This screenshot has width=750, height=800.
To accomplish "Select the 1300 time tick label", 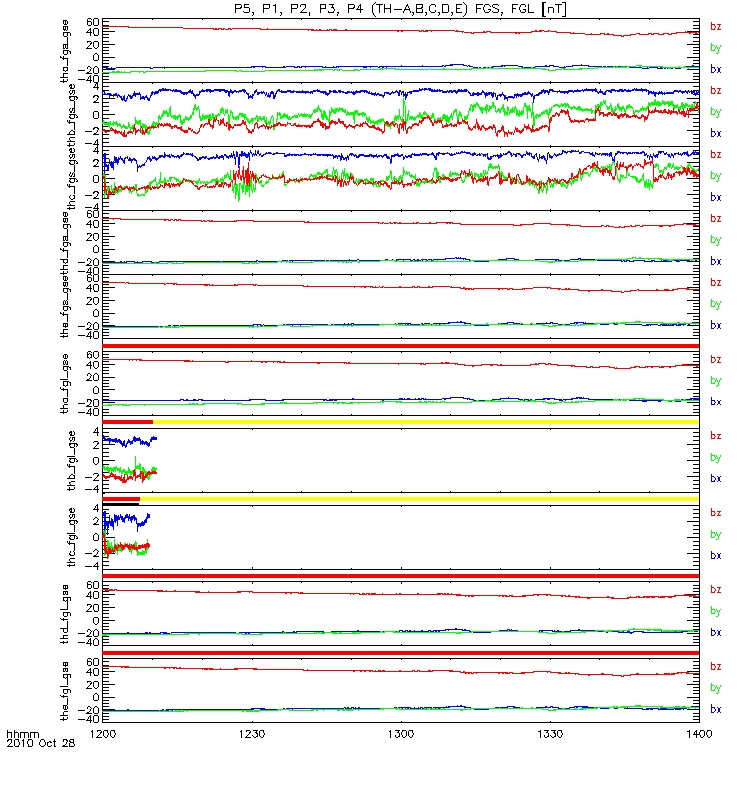I will pos(401,734).
